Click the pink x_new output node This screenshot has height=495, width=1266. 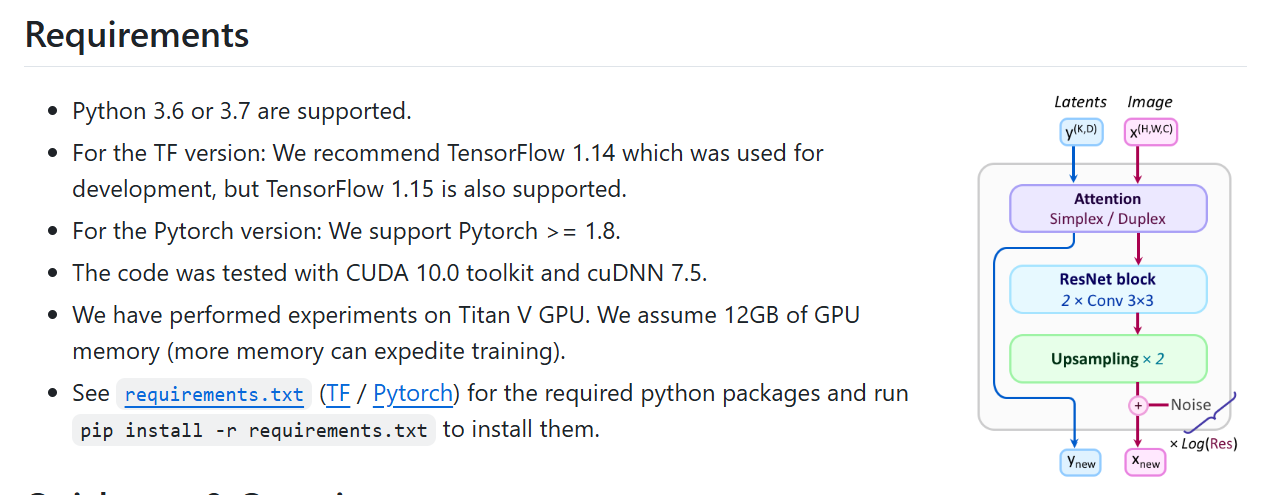coord(1145,461)
